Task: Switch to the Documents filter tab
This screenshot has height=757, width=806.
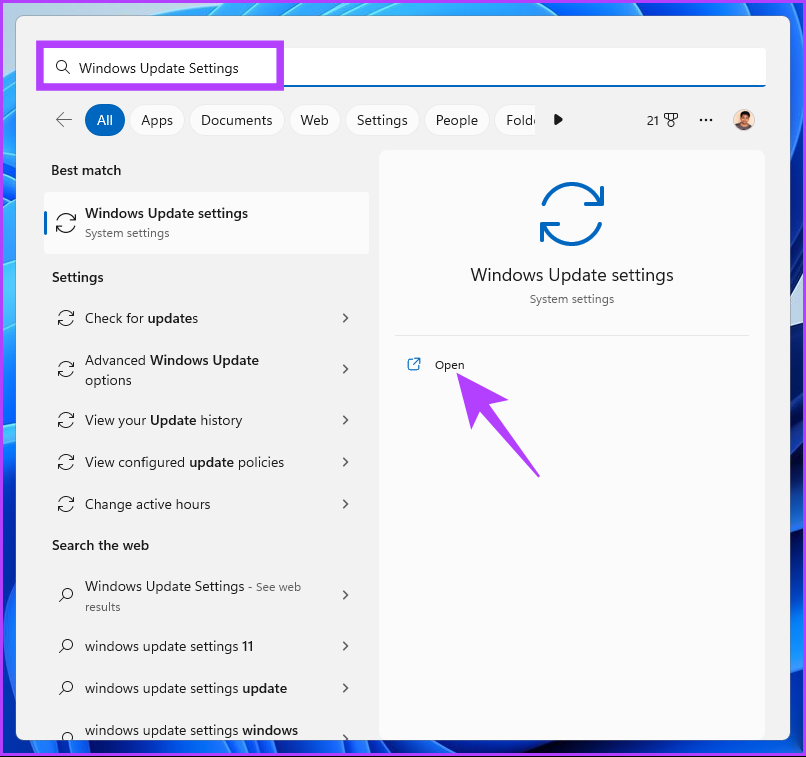Action: coord(236,119)
